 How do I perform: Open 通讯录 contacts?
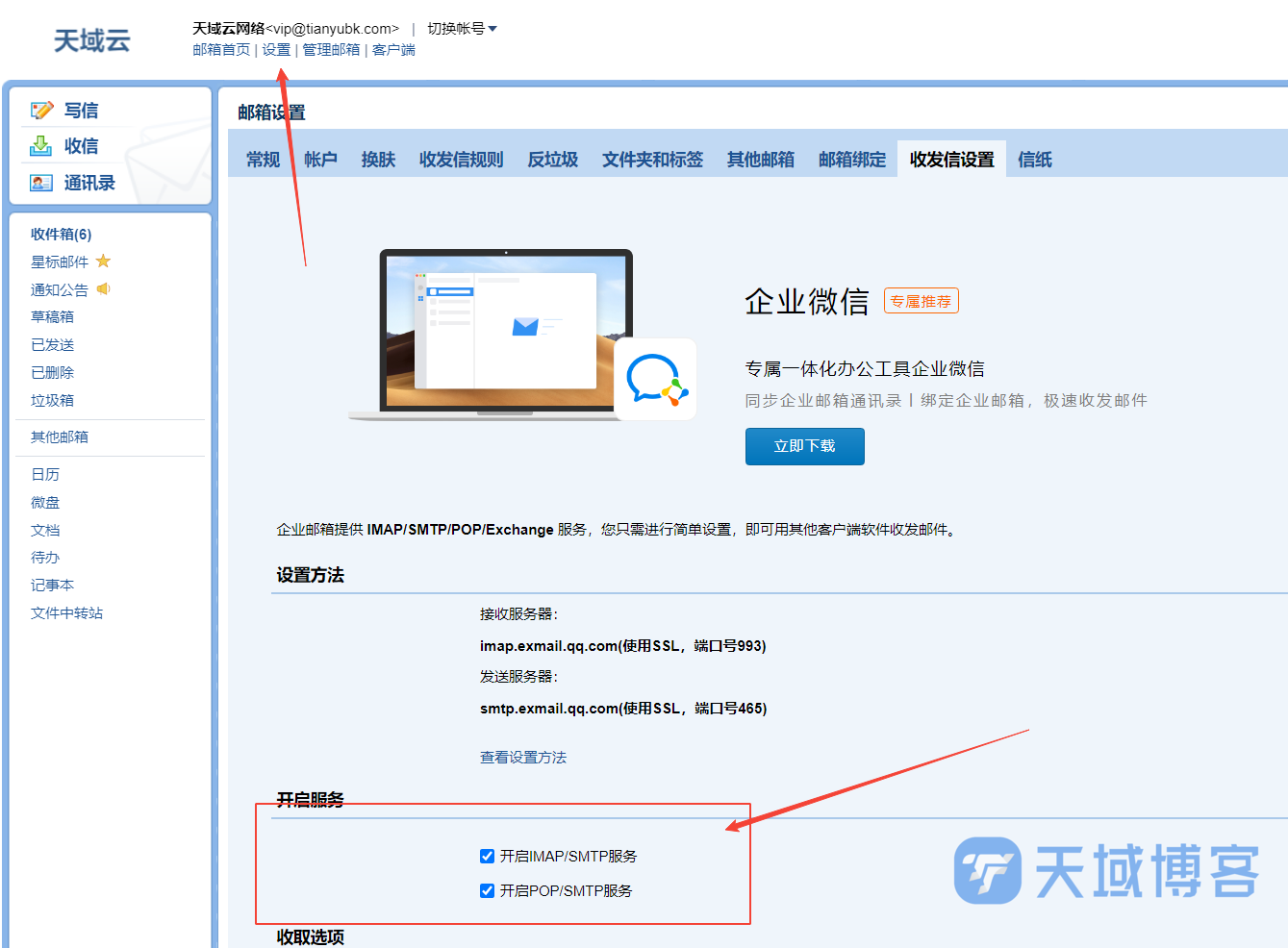pyautogui.click(x=89, y=183)
